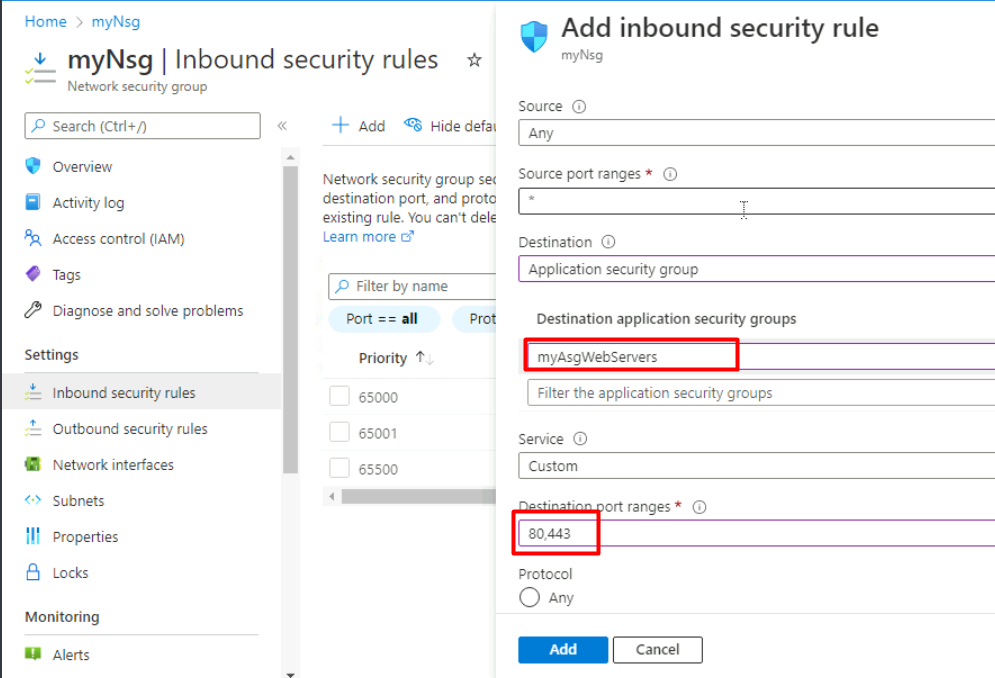Click the Activity log icon
995x678 pixels.
[x=33, y=202]
